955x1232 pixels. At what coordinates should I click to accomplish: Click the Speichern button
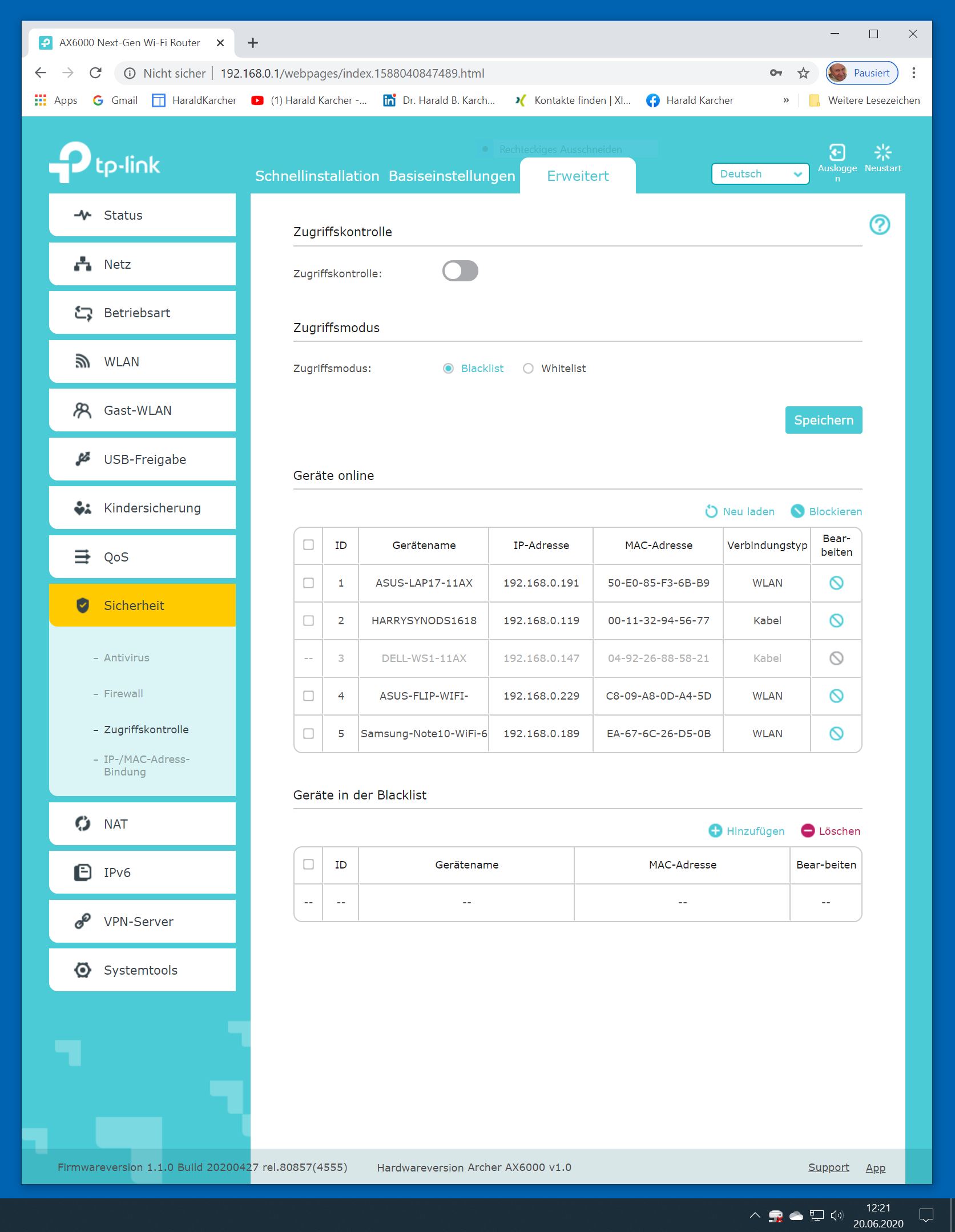tap(823, 420)
